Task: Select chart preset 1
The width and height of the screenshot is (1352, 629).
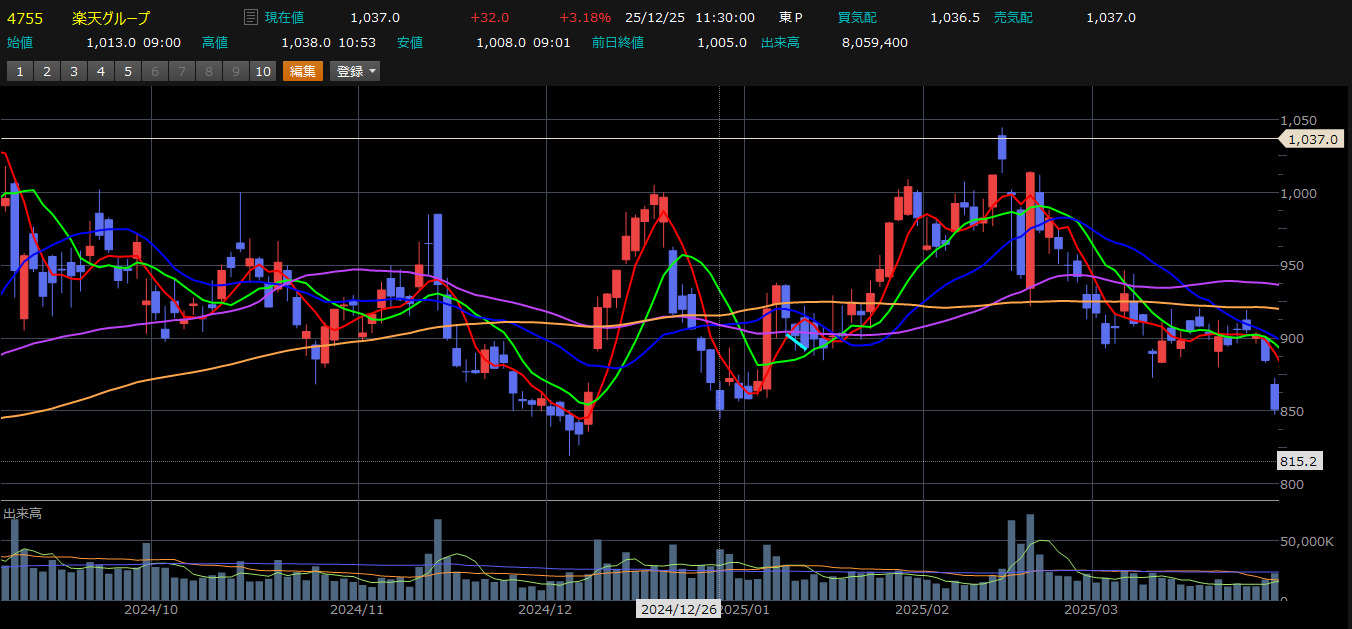Action: pyautogui.click(x=20, y=71)
